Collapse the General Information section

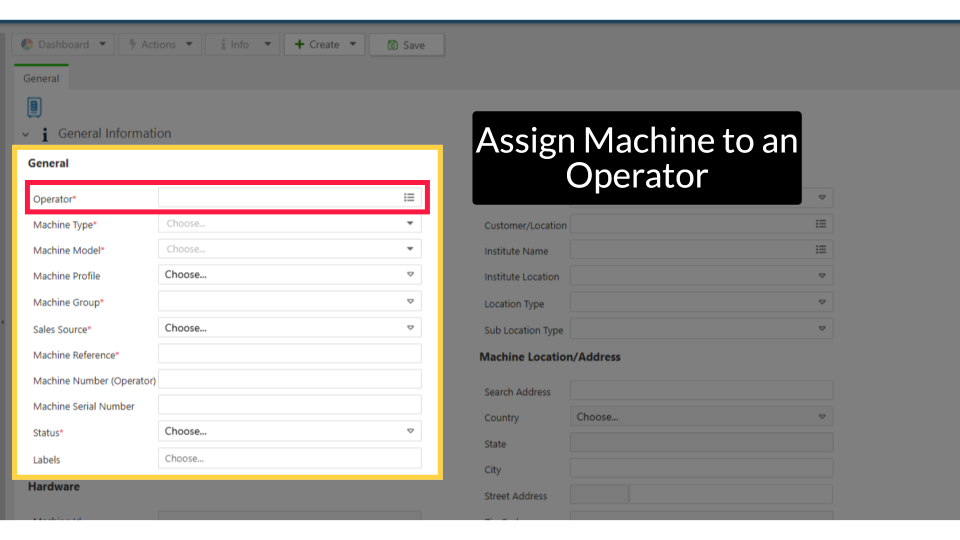click(26, 134)
